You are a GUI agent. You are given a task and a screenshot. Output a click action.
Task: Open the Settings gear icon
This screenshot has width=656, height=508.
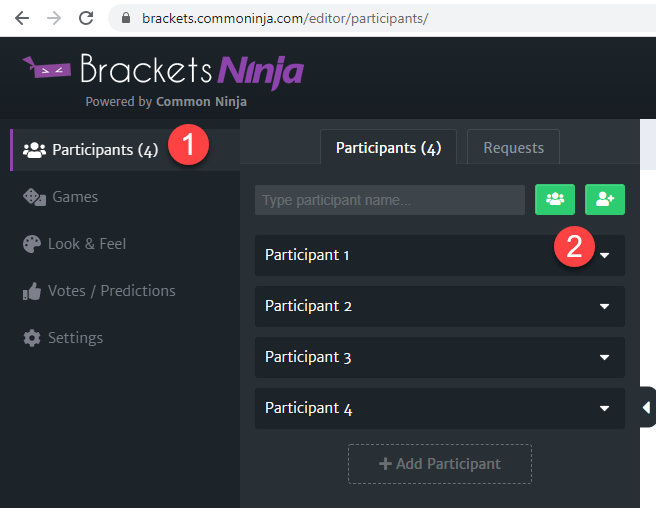coord(32,338)
